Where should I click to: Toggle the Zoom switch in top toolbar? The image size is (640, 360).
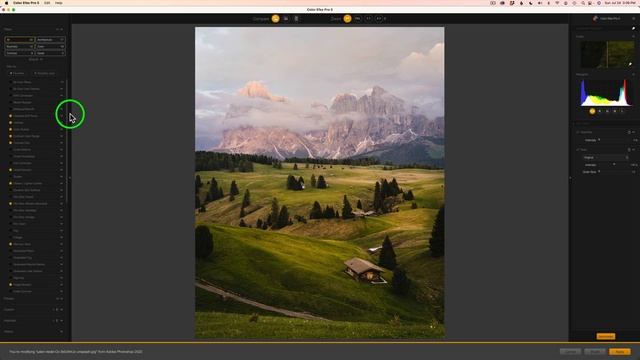347,18
